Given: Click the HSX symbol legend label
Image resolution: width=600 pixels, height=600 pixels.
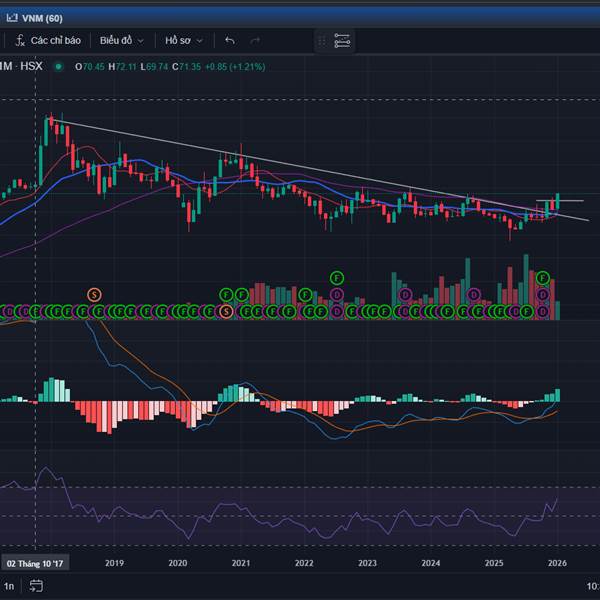Looking at the screenshot, I should click(32, 67).
